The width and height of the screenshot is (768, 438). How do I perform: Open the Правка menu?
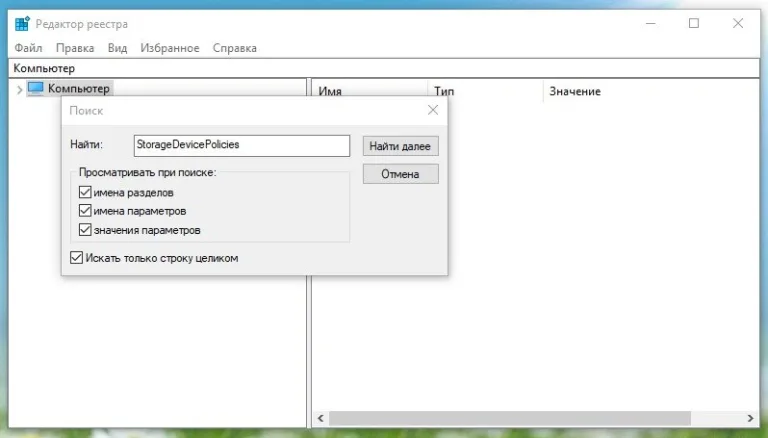[x=75, y=48]
